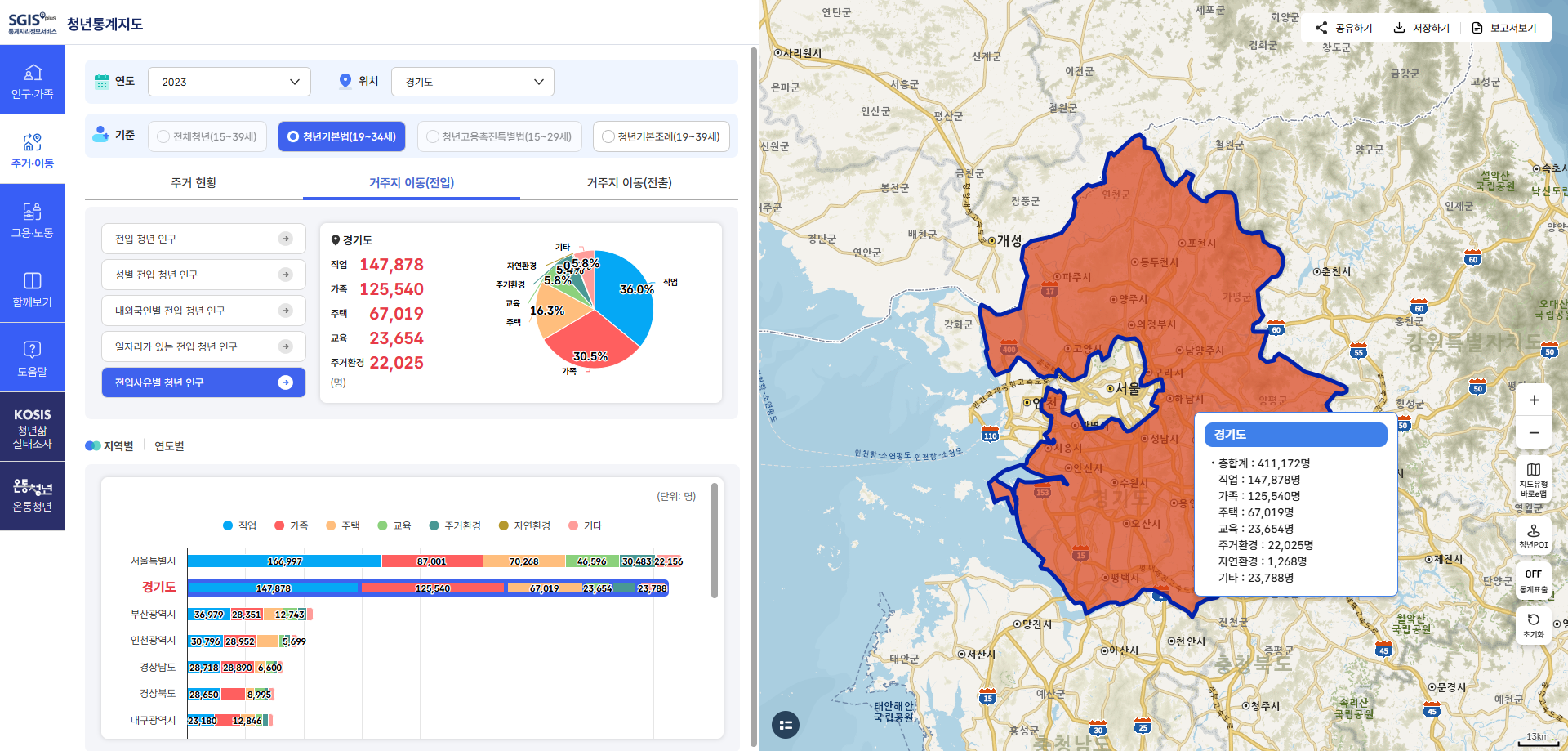This screenshot has height=751, width=1568.
Task: Select 청년기본조례(19~39세) radio option
Action: click(661, 136)
